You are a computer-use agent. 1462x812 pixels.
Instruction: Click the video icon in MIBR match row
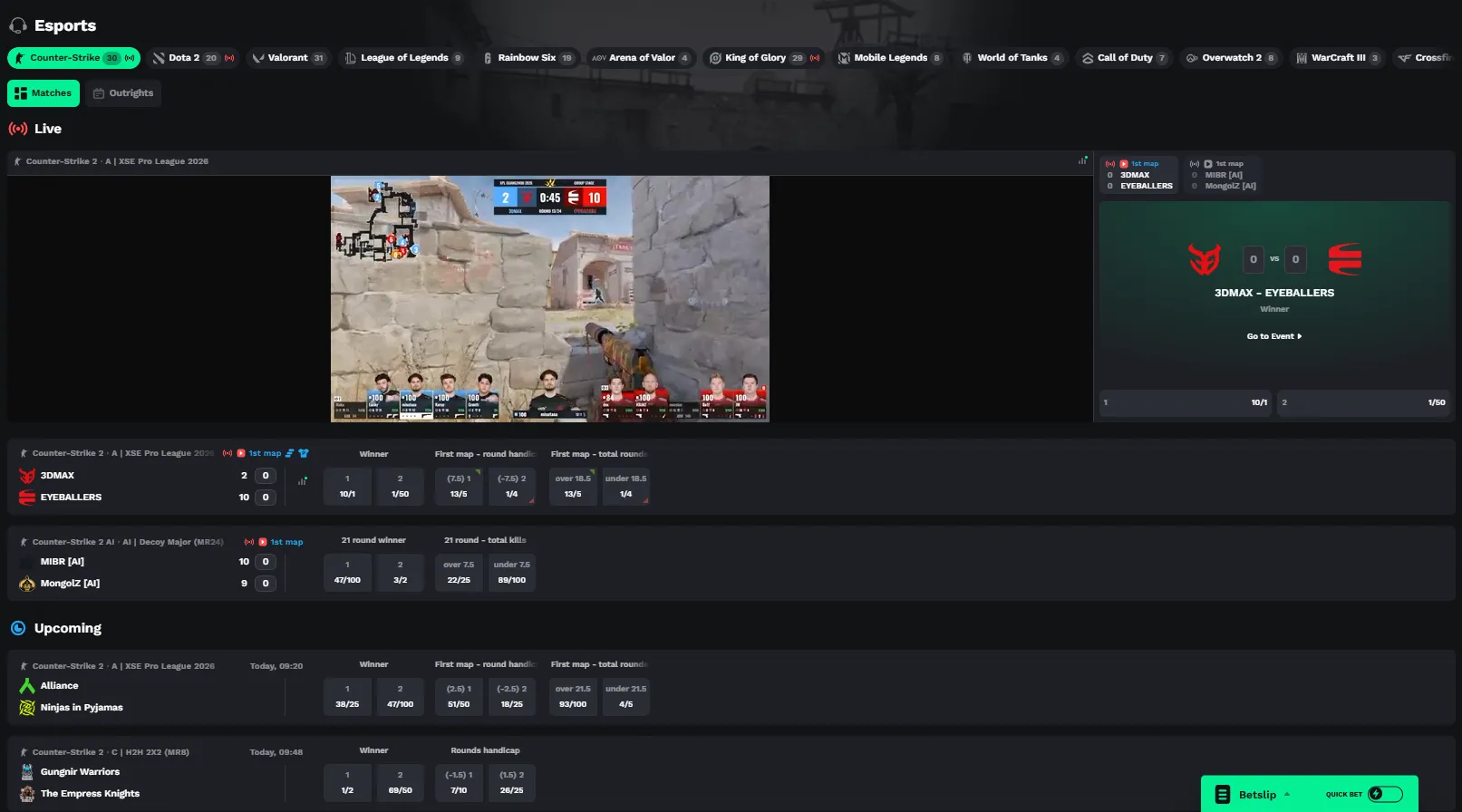(x=263, y=542)
